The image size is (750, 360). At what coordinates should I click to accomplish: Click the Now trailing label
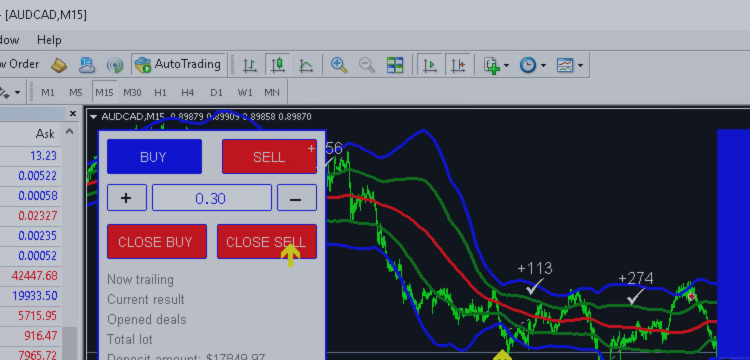pyautogui.click(x=141, y=280)
